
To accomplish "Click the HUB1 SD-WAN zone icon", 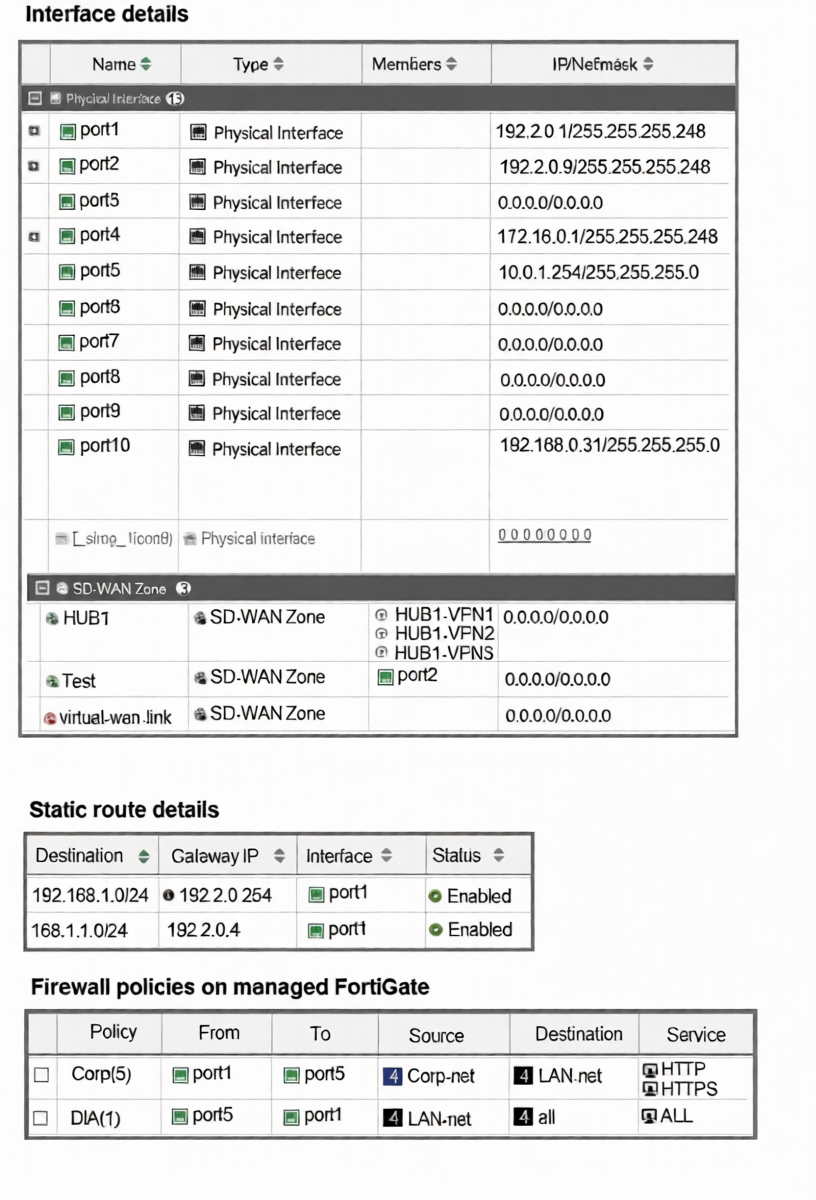I will point(52,619).
